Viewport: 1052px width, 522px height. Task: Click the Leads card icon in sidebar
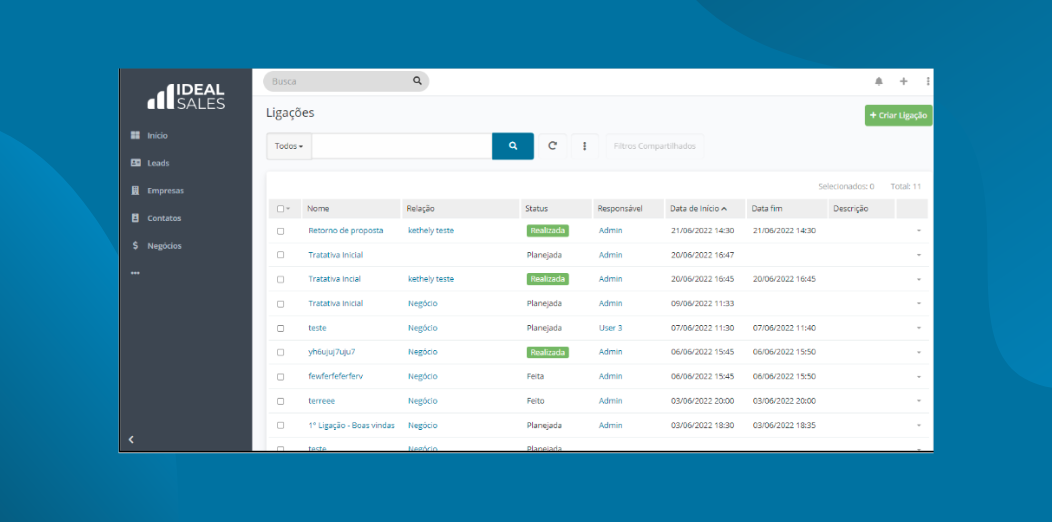pos(135,163)
